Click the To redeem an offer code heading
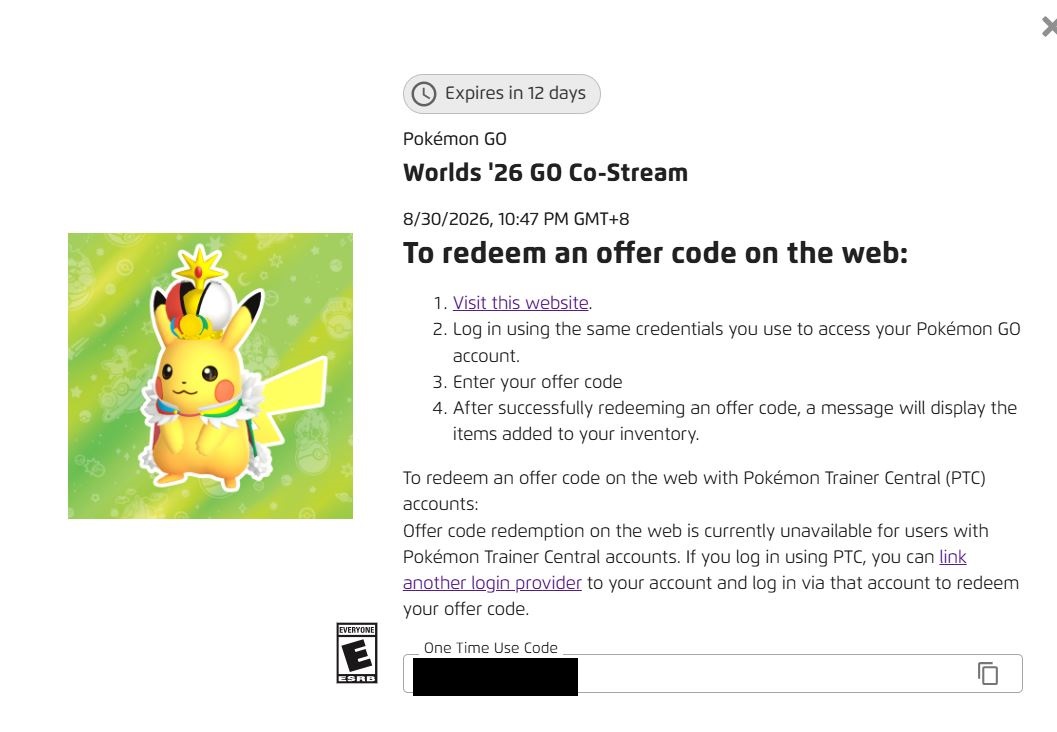 coord(655,253)
